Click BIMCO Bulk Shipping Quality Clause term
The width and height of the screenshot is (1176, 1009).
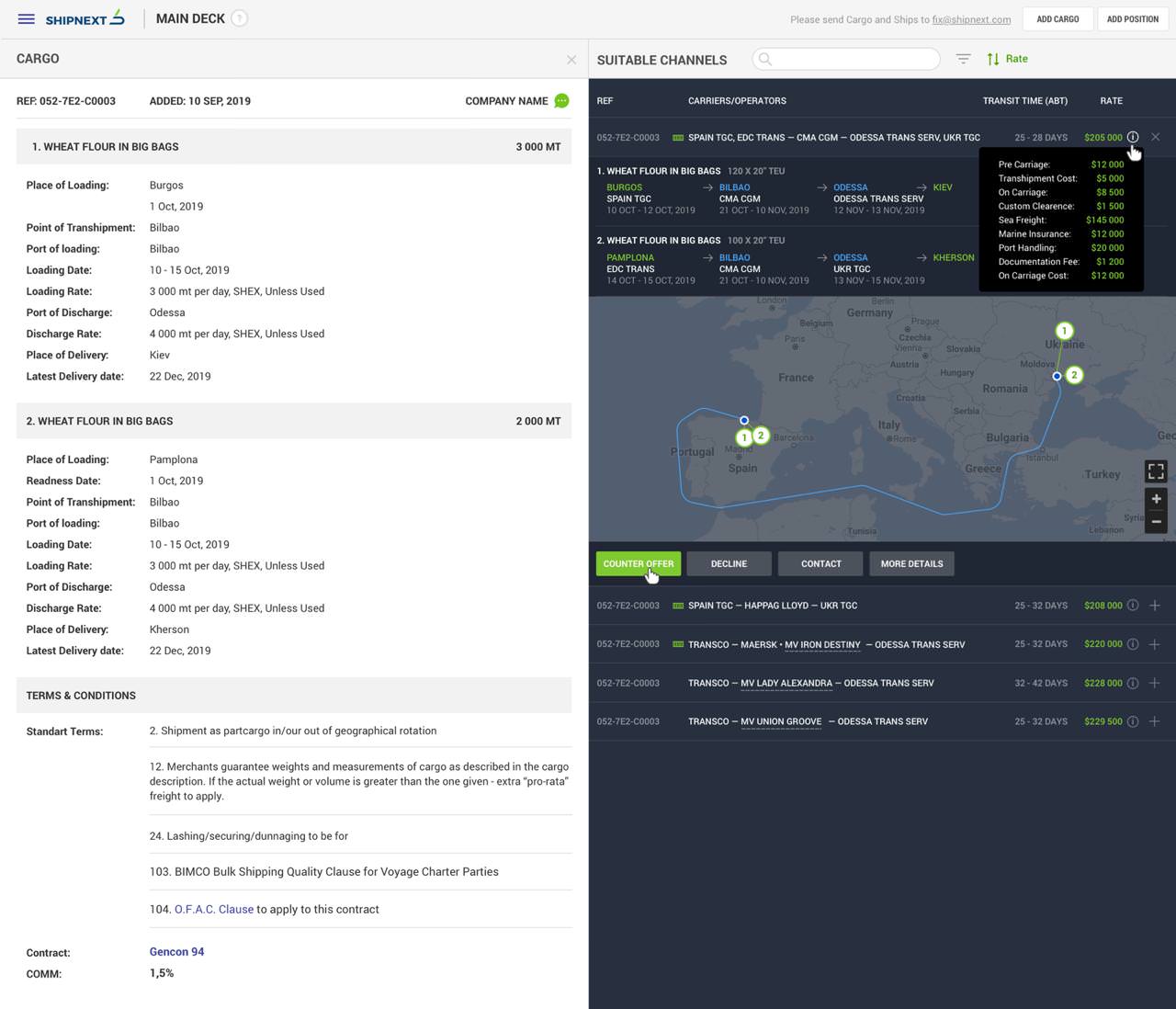coord(324,872)
